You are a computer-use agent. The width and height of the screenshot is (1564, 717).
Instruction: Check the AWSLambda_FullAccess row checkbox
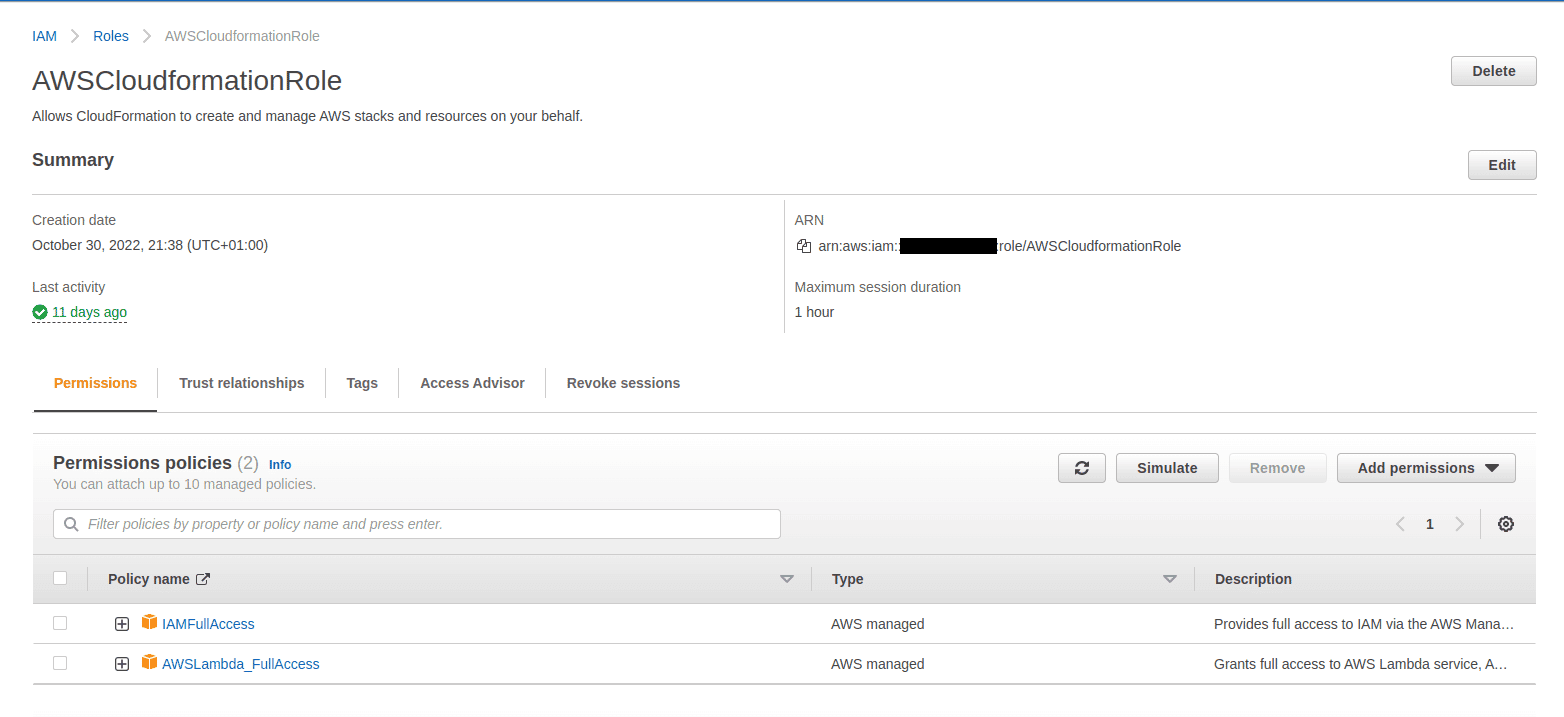click(60, 663)
